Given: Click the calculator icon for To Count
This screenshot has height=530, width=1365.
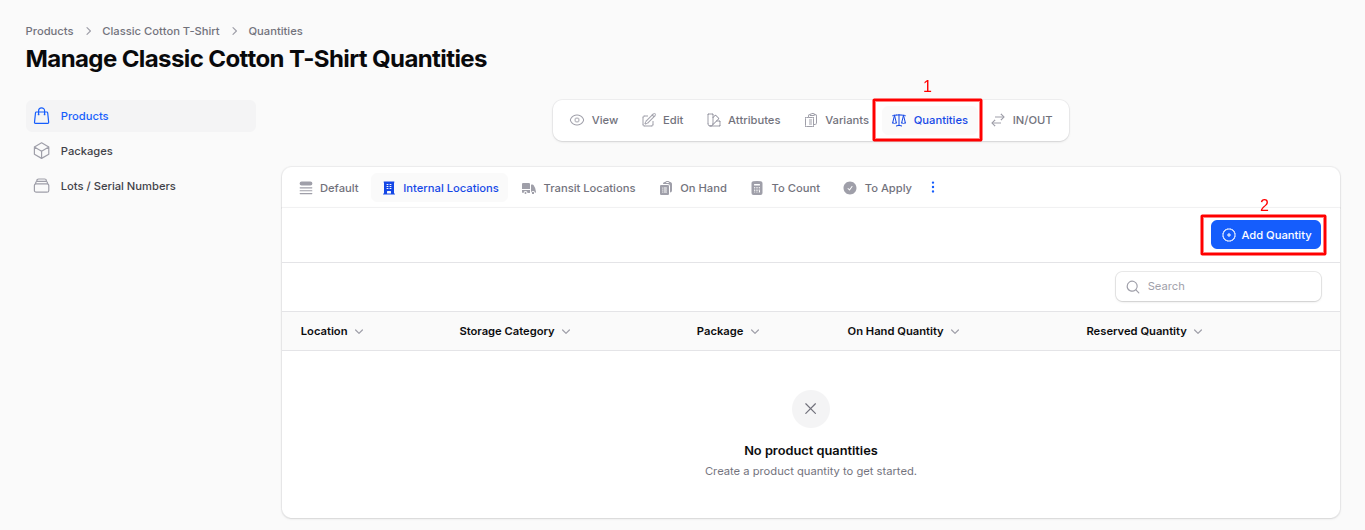Looking at the screenshot, I should pos(757,188).
